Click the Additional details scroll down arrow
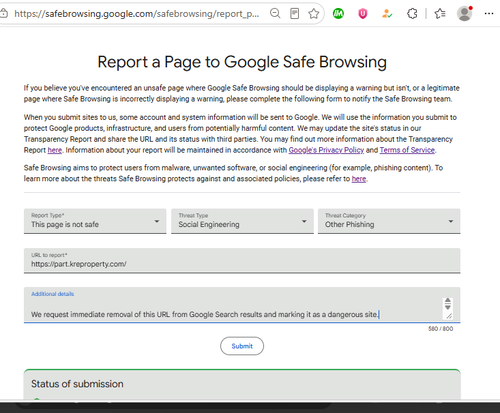Screen dimensions: 500x413 coord(448,307)
